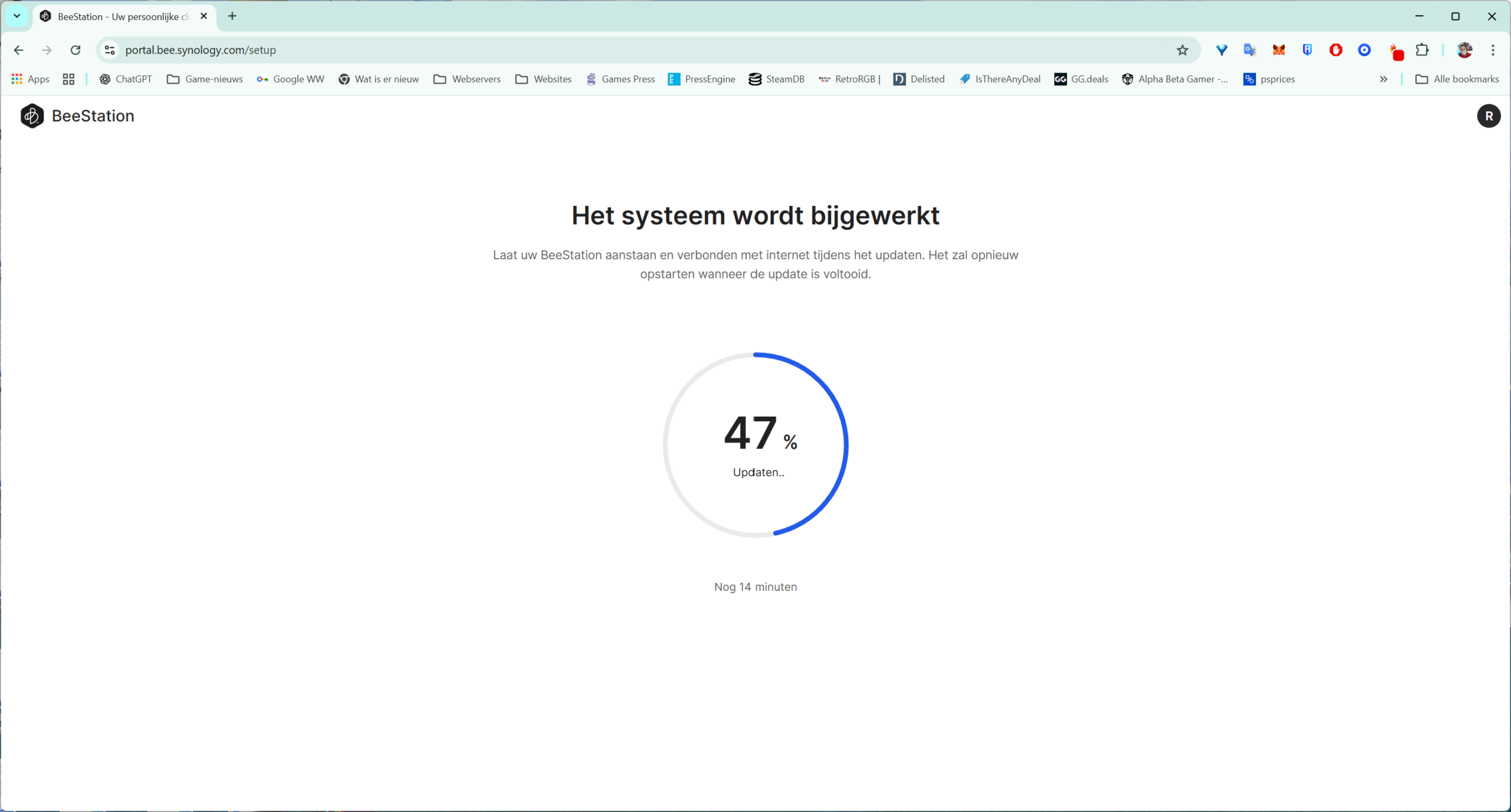Click the 47% update progress circle
This screenshot has height=812, width=1511.
tap(755, 445)
